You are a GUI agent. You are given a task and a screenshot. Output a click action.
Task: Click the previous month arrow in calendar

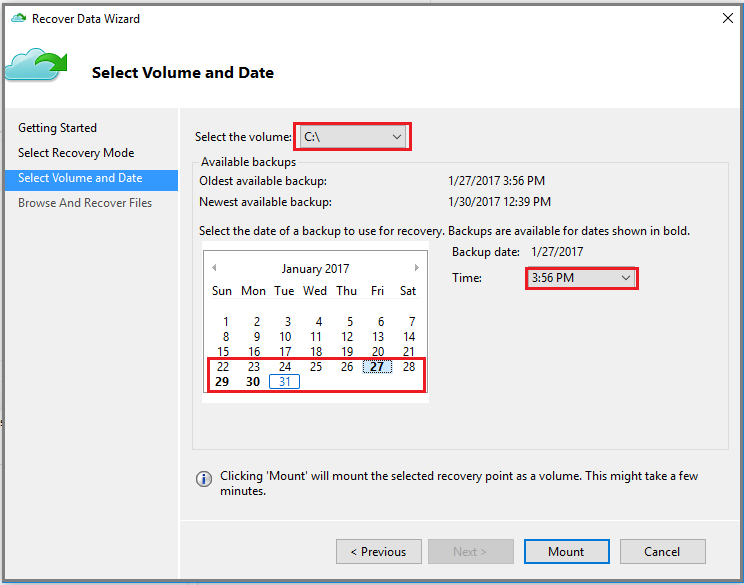coord(214,268)
